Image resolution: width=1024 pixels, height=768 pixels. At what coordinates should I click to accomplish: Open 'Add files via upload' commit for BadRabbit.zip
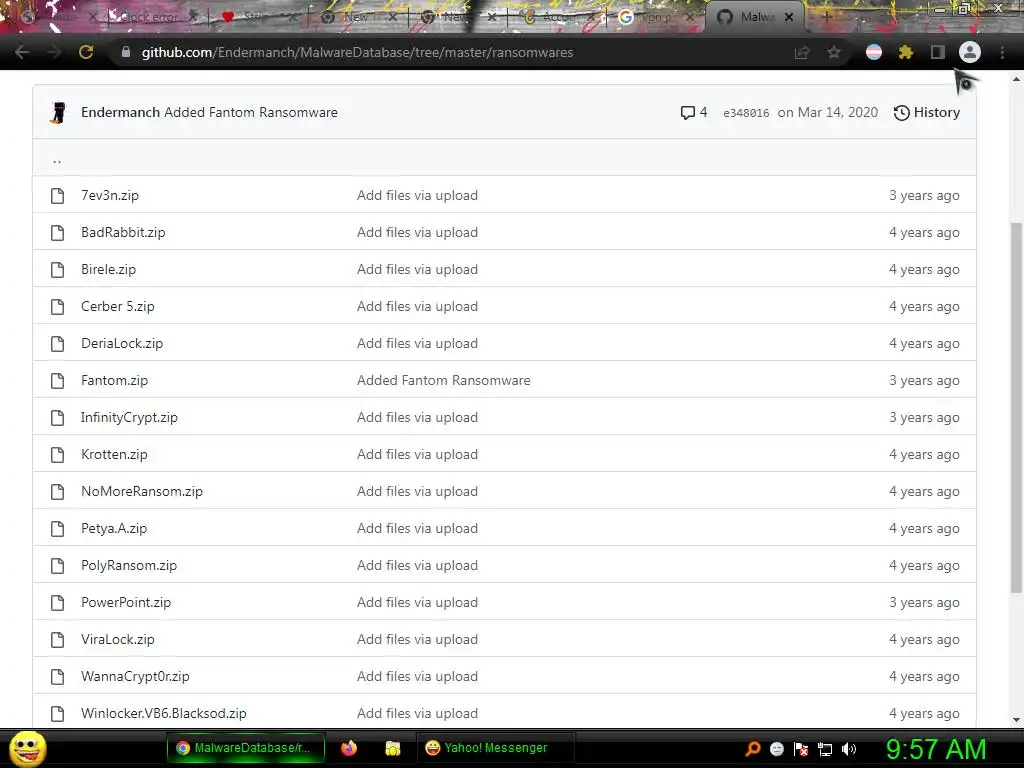pos(417,232)
